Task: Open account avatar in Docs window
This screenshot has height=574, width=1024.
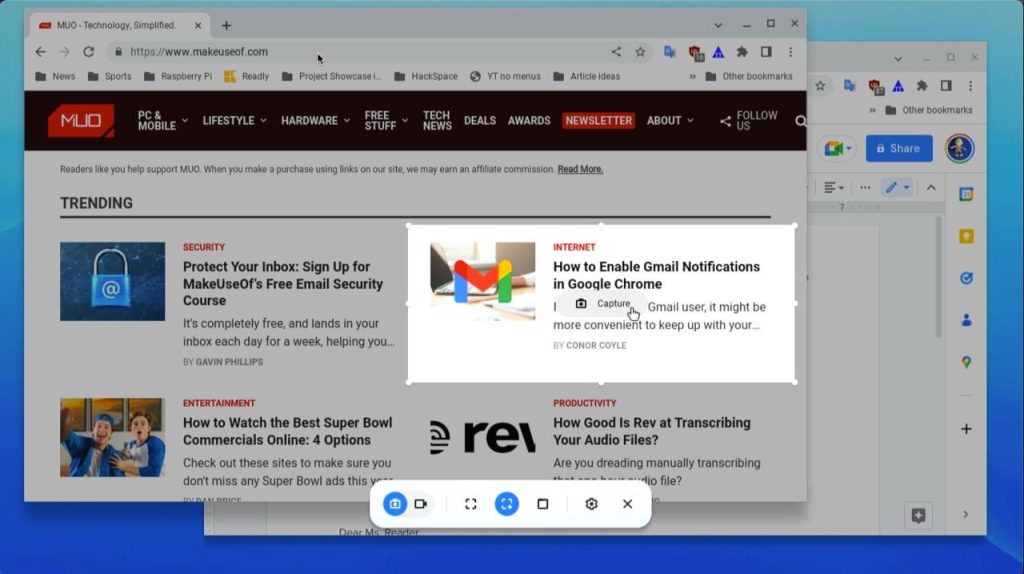Action: click(959, 148)
